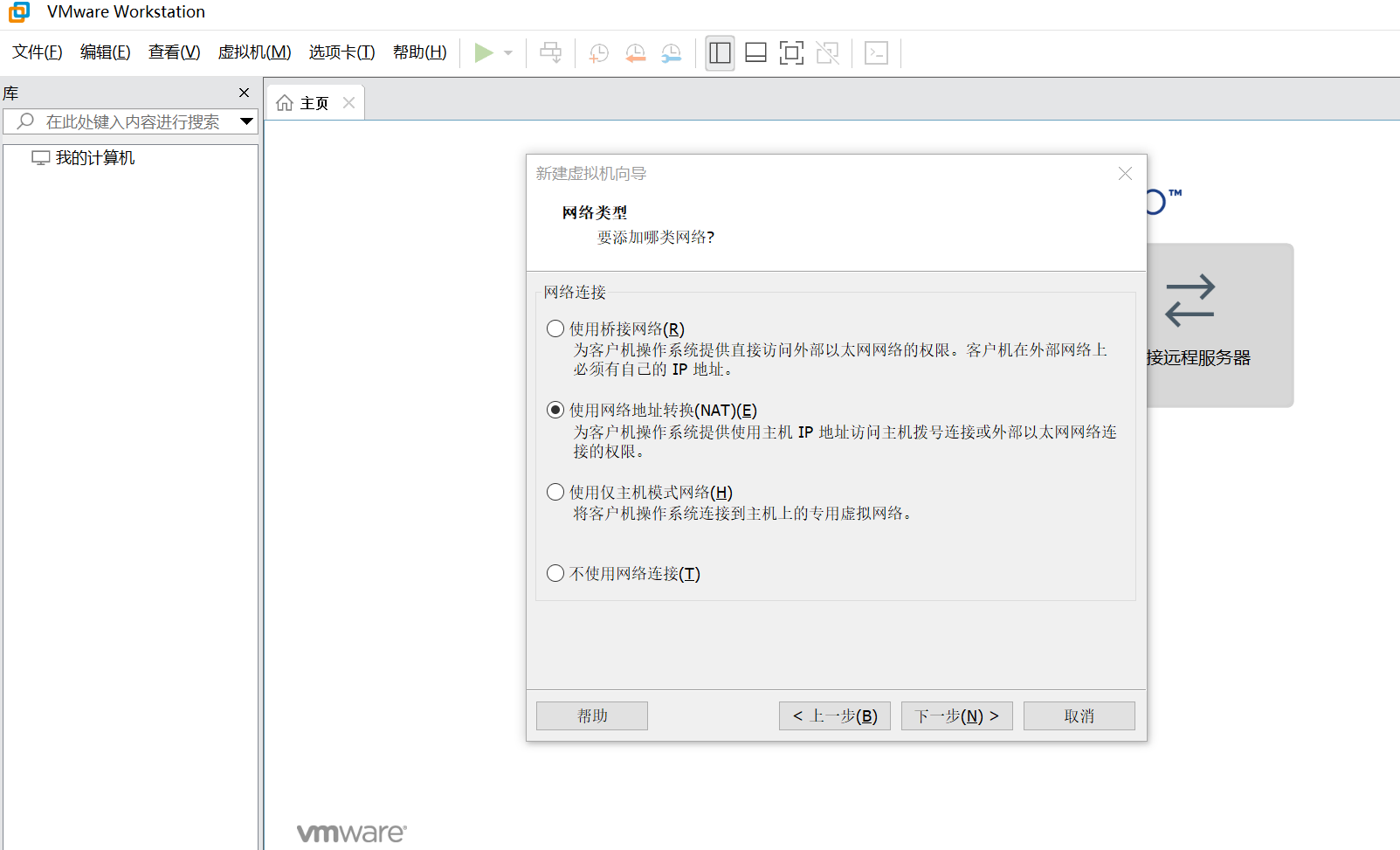Toggle the library sidebar view icon
The height and width of the screenshot is (850, 1400).
coord(720,53)
